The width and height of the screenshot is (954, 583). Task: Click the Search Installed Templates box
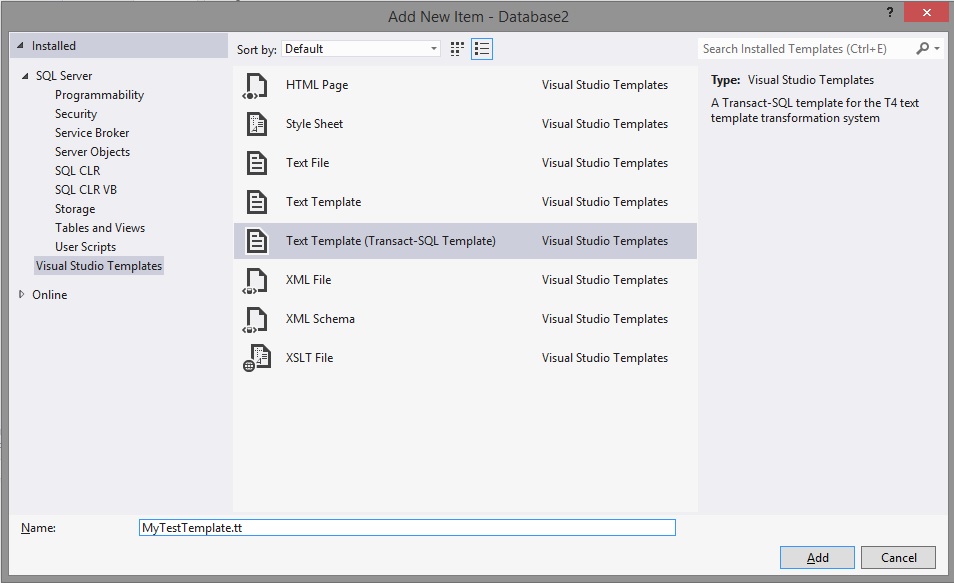click(x=806, y=48)
